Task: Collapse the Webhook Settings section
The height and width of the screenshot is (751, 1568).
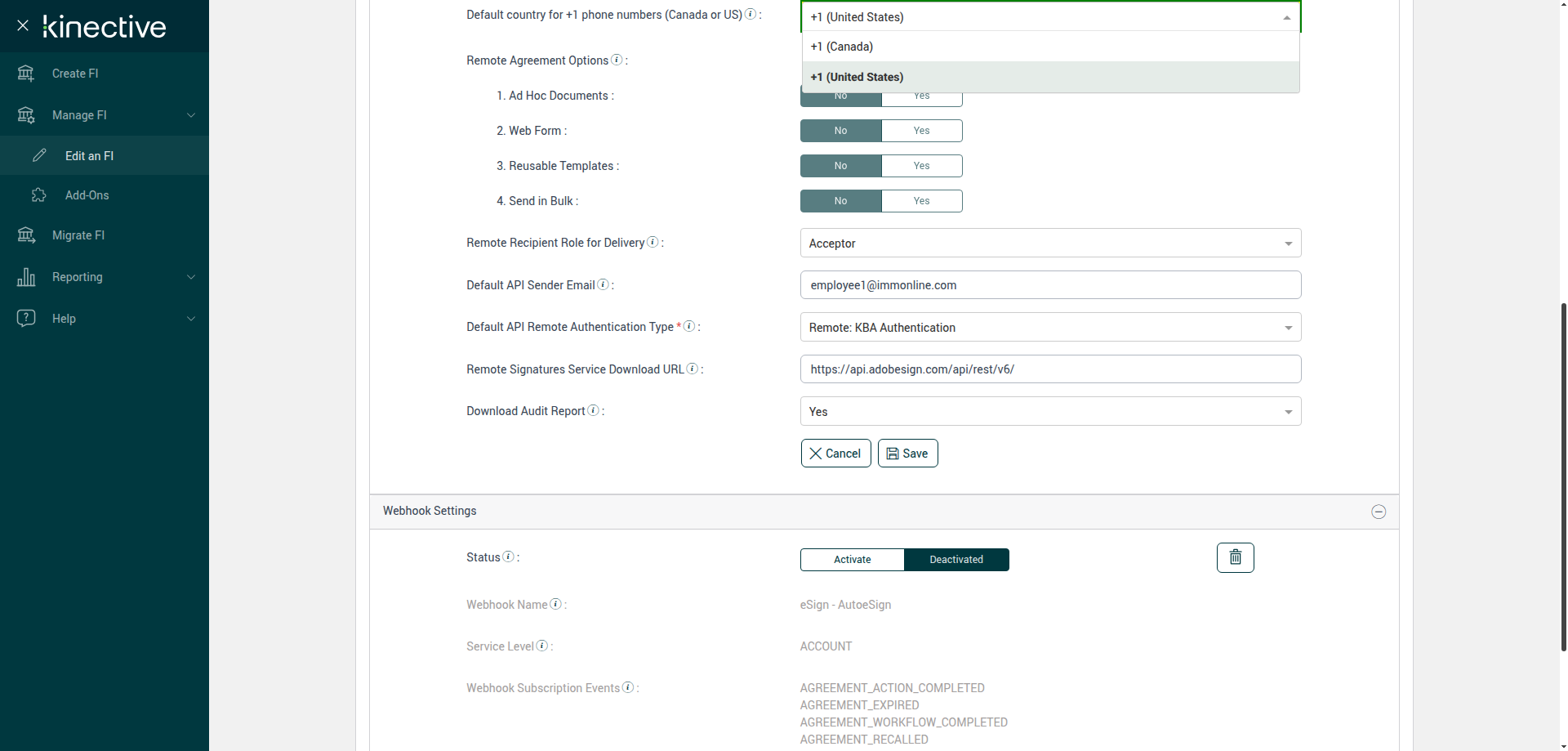Action: pyautogui.click(x=1379, y=512)
